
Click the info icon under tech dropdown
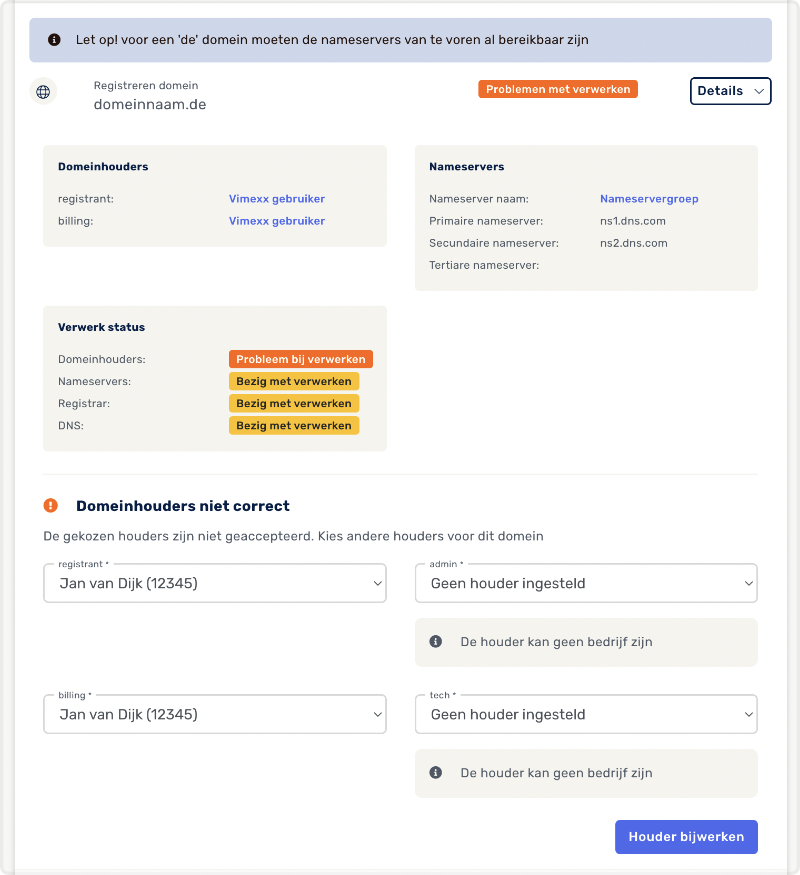[x=436, y=773]
